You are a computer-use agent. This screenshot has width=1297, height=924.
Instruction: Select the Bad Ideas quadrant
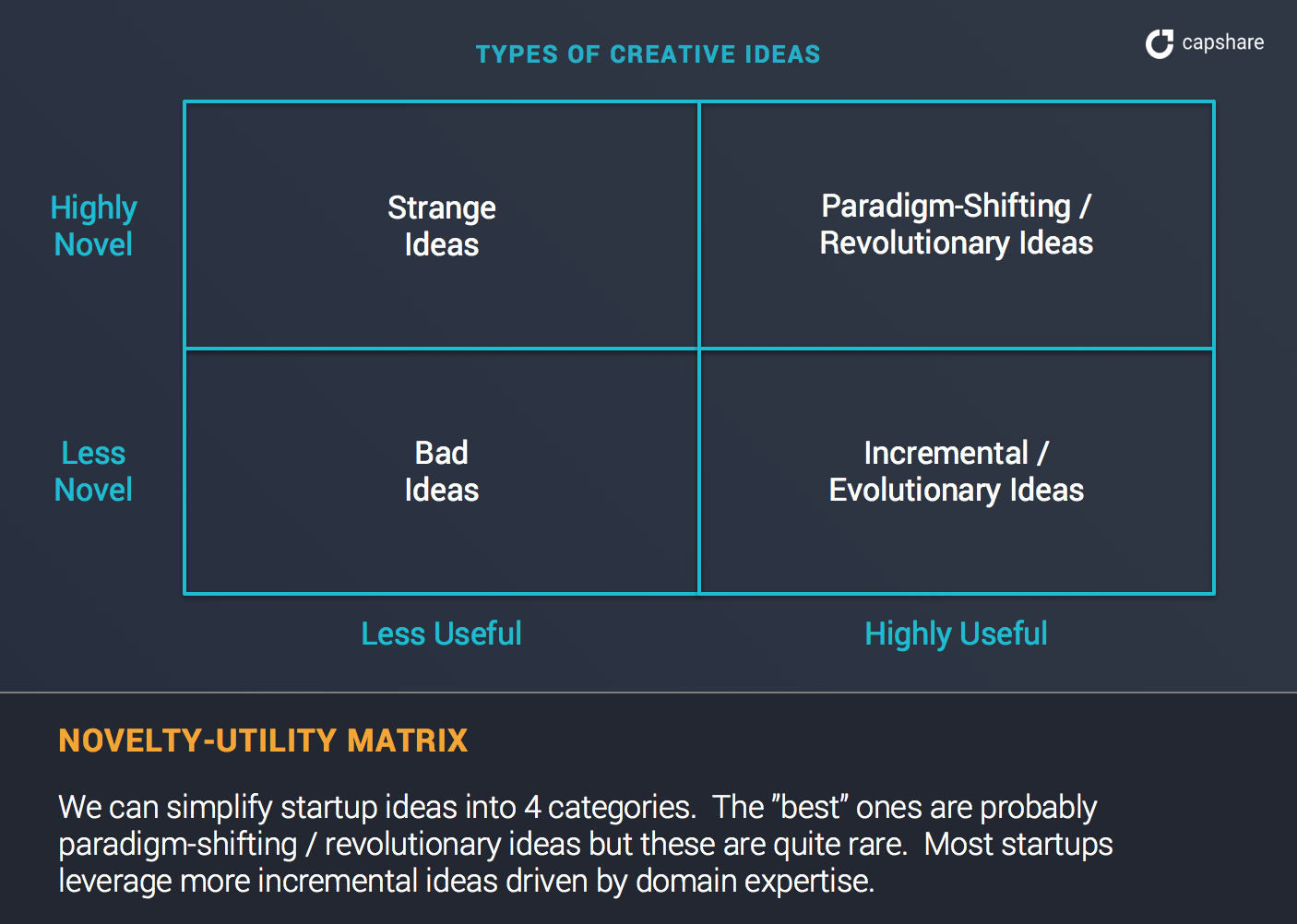pos(442,471)
